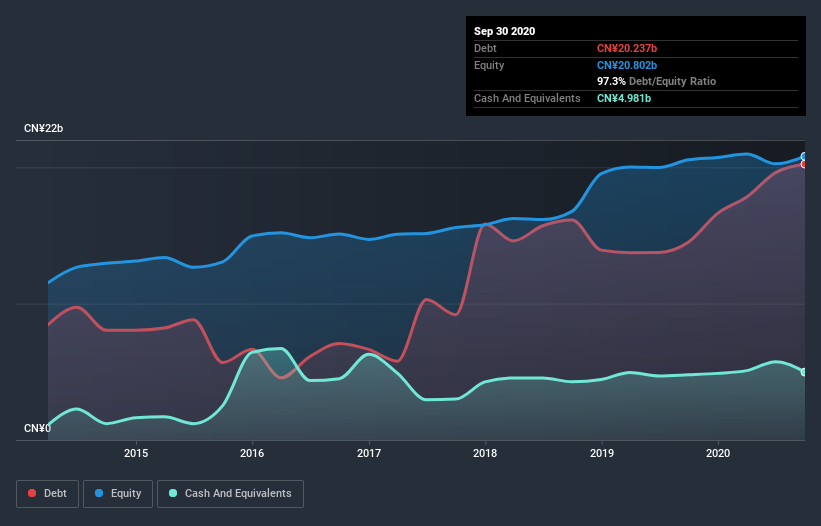This screenshot has width=821, height=526.
Task: Toggle the Equity series legend button
Action: click(x=118, y=494)
